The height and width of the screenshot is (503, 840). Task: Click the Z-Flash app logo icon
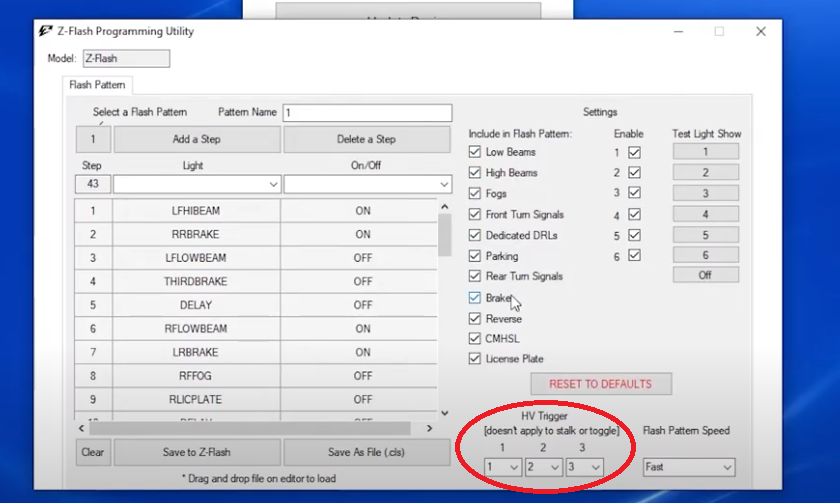pos(46,31)
